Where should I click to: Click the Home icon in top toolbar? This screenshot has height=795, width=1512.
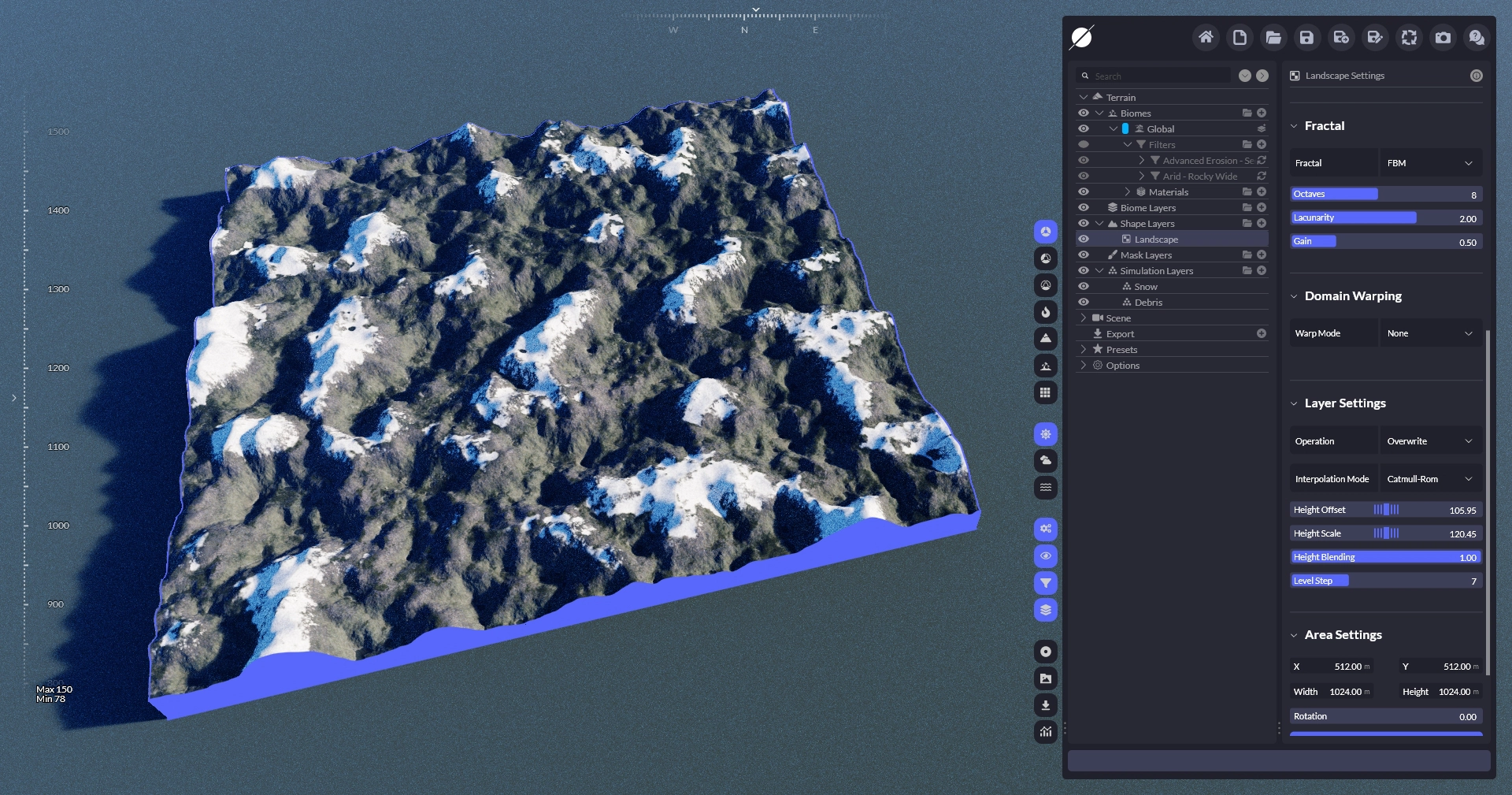click(x=1206, y=38)
